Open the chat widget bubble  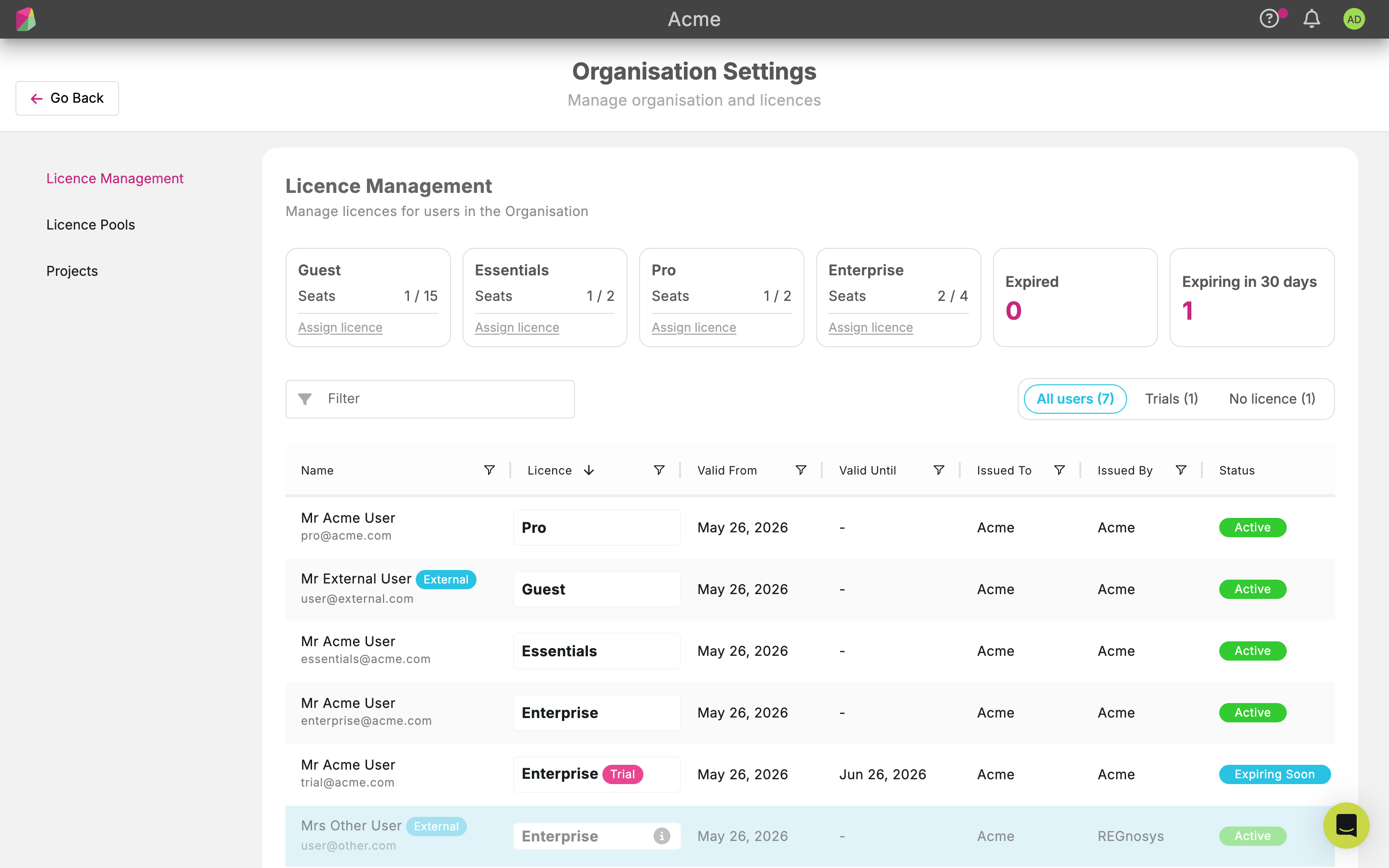tap(1346, 825)
